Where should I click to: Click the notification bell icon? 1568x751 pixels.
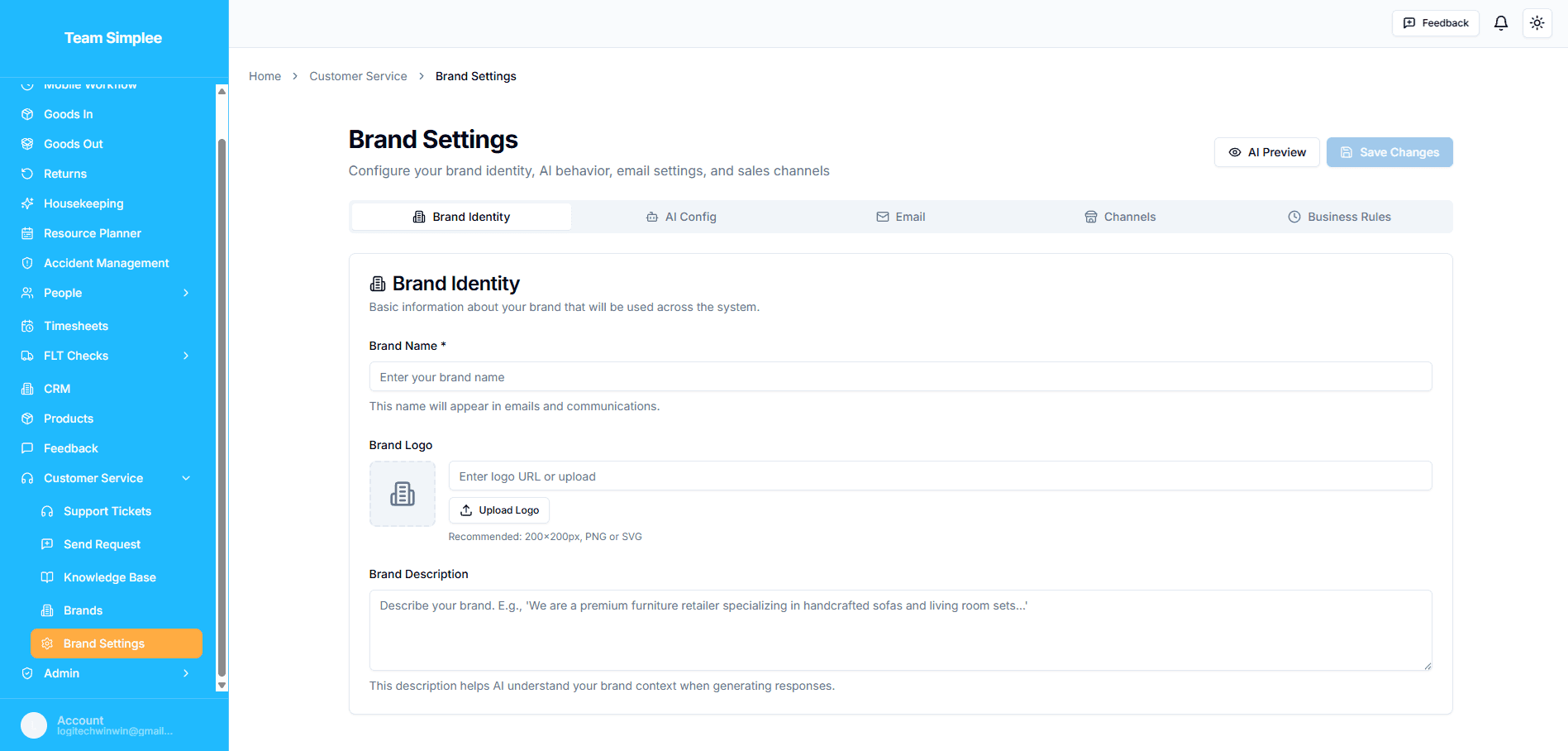click(x=1500, y=23)
